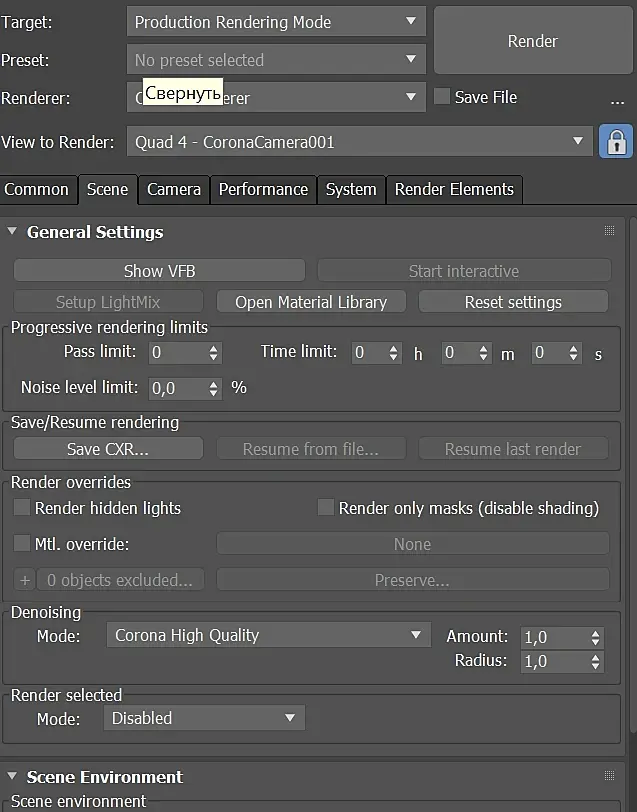Open the Target rendering mode dropdown

coord(276,22)
